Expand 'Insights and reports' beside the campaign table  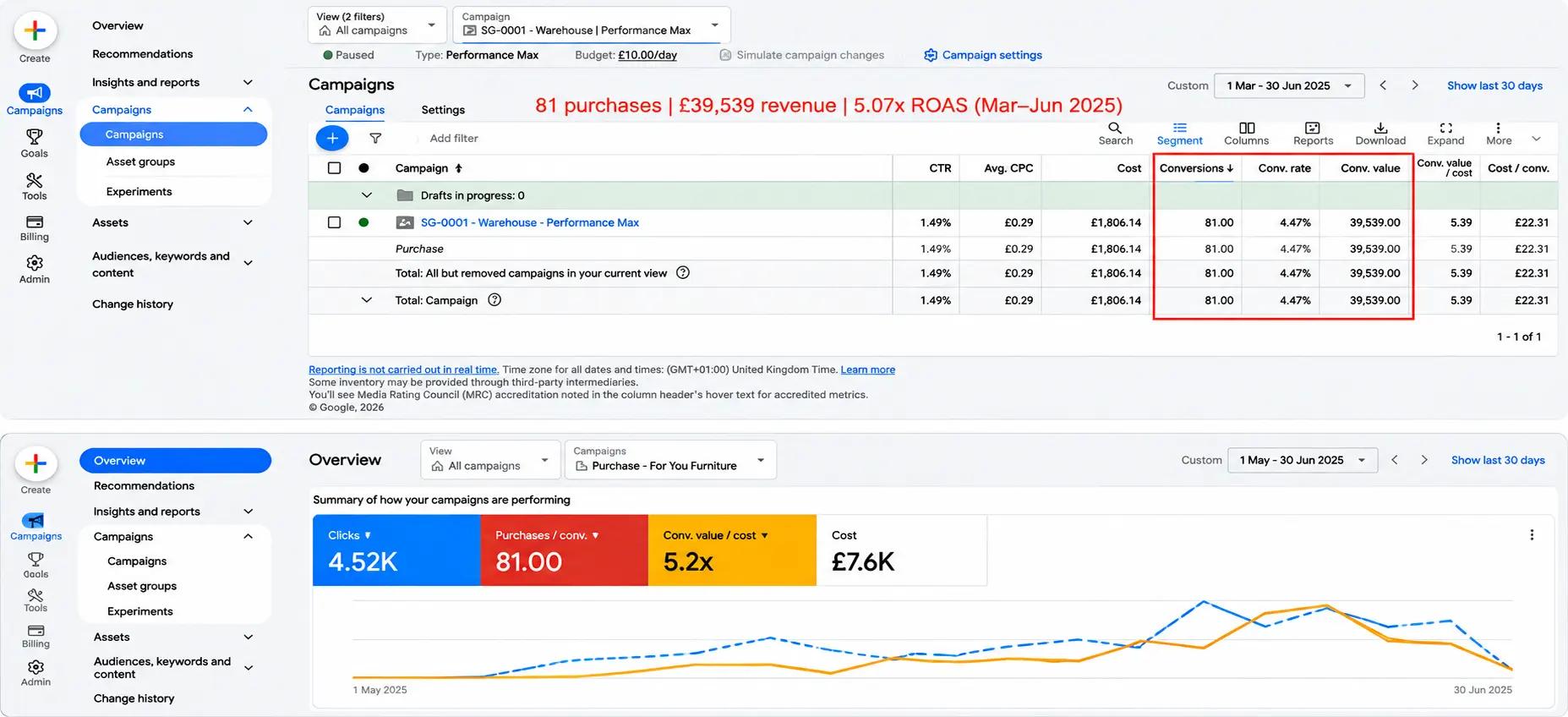[x=248, y=82]
